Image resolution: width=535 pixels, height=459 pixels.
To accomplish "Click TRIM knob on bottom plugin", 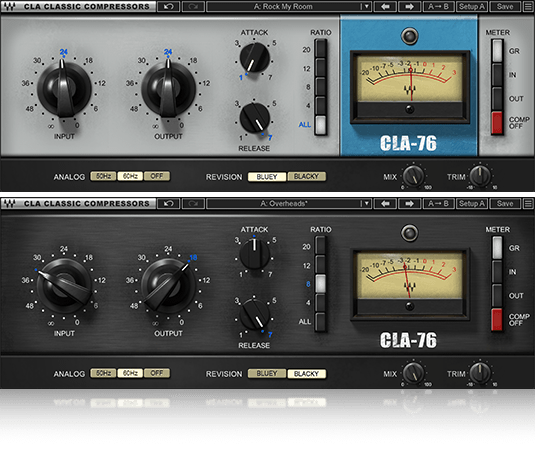I will click(x=480, y=373).
